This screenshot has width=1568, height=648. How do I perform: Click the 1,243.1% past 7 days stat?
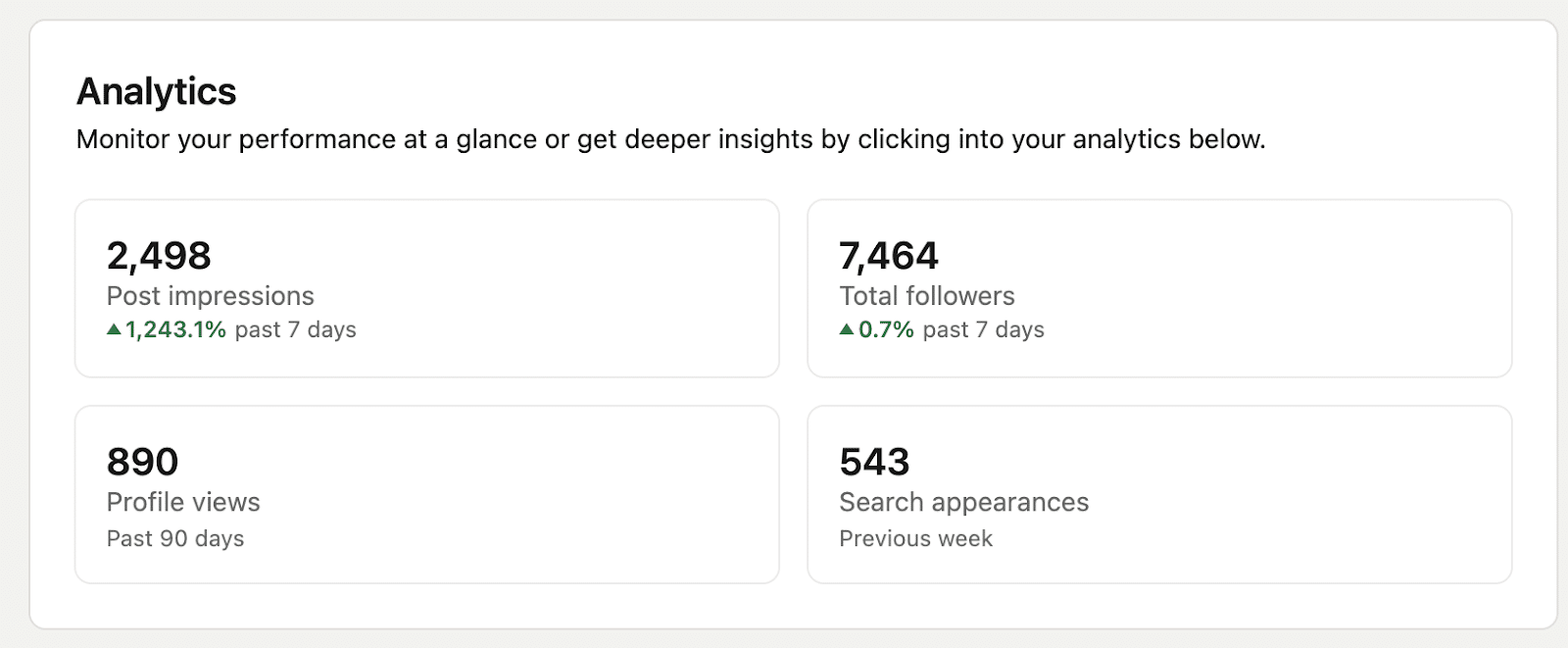(231, 330)
